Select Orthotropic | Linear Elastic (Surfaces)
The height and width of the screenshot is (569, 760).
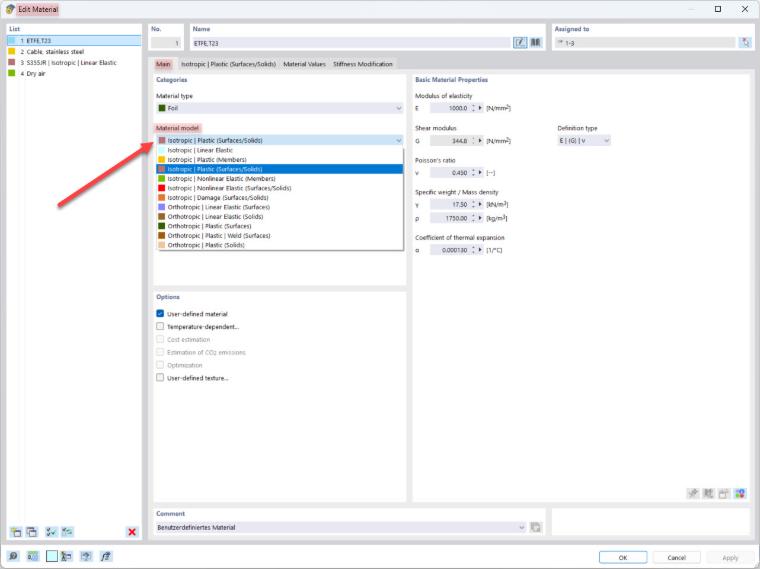280,207
